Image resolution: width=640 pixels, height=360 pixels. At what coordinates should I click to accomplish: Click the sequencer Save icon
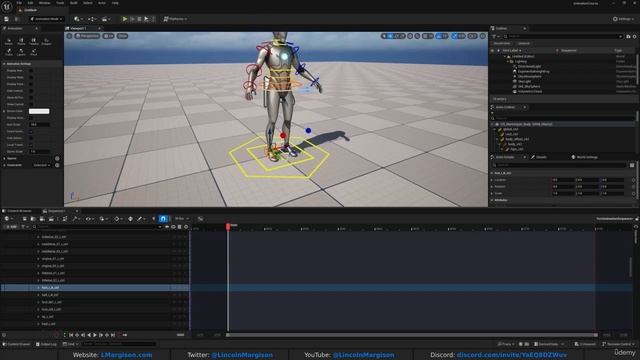pos(24,219)
